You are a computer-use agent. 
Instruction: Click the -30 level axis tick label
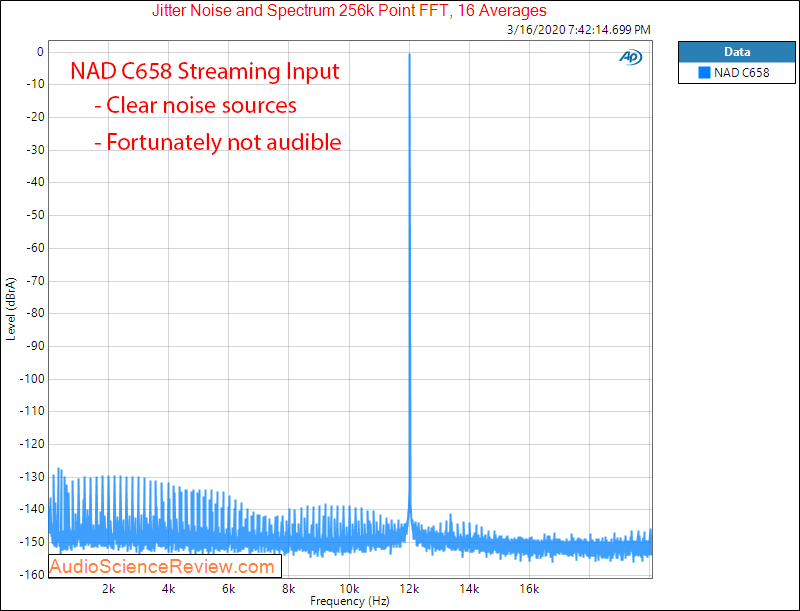coord(35,150)
